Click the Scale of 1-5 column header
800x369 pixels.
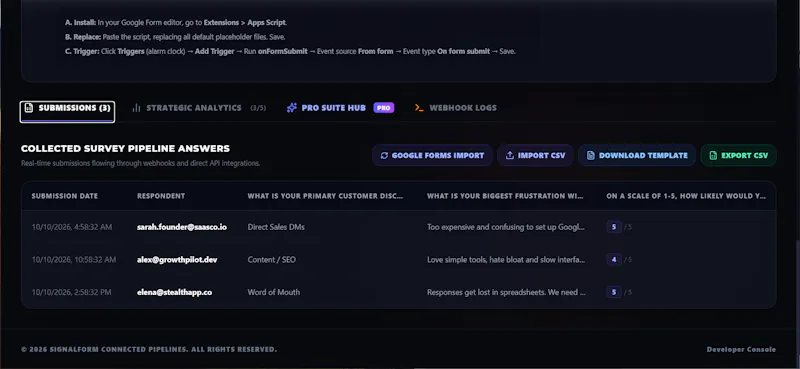click(x=686, y=196)
